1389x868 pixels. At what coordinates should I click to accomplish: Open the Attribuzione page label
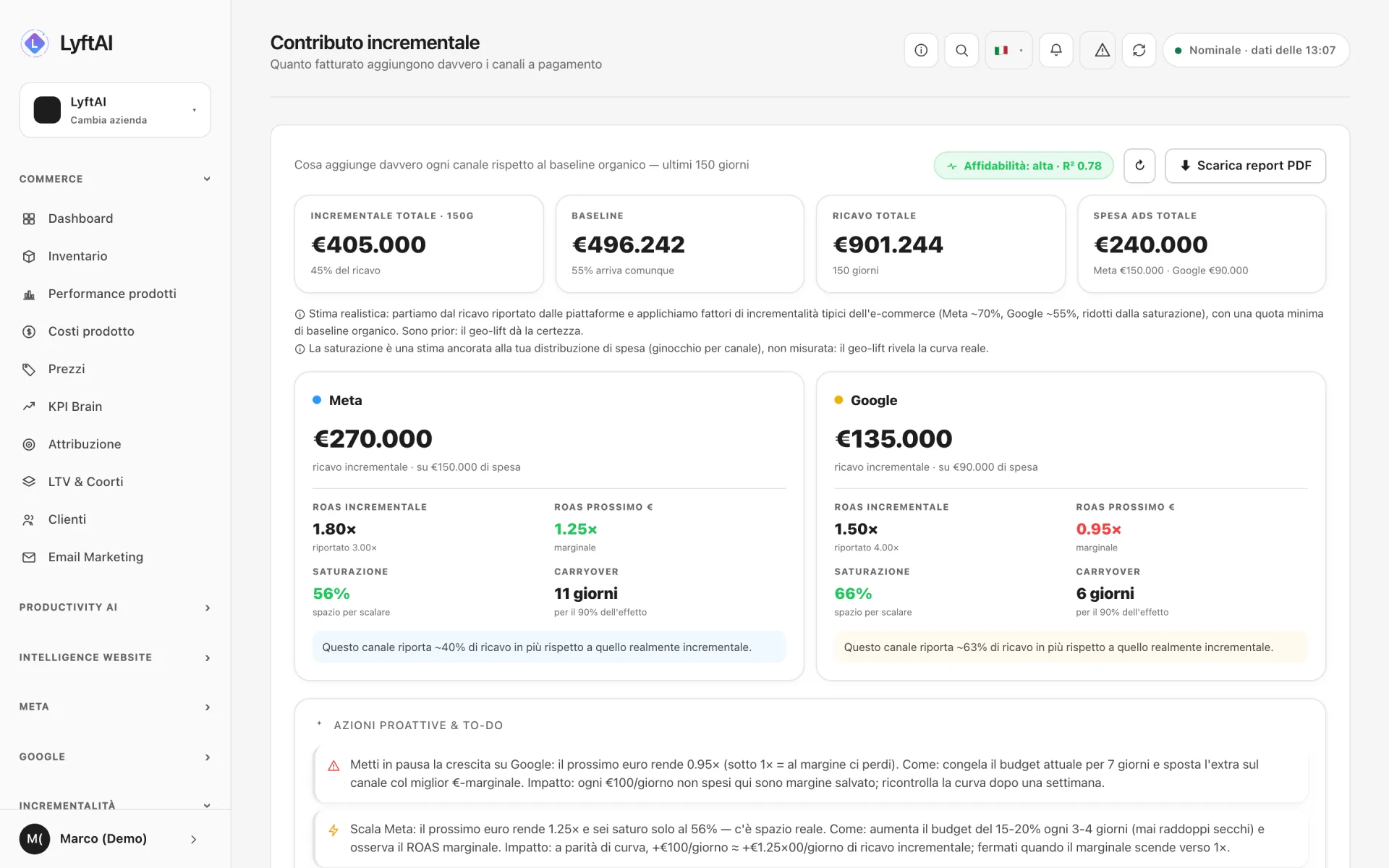[x=85, y=444]
